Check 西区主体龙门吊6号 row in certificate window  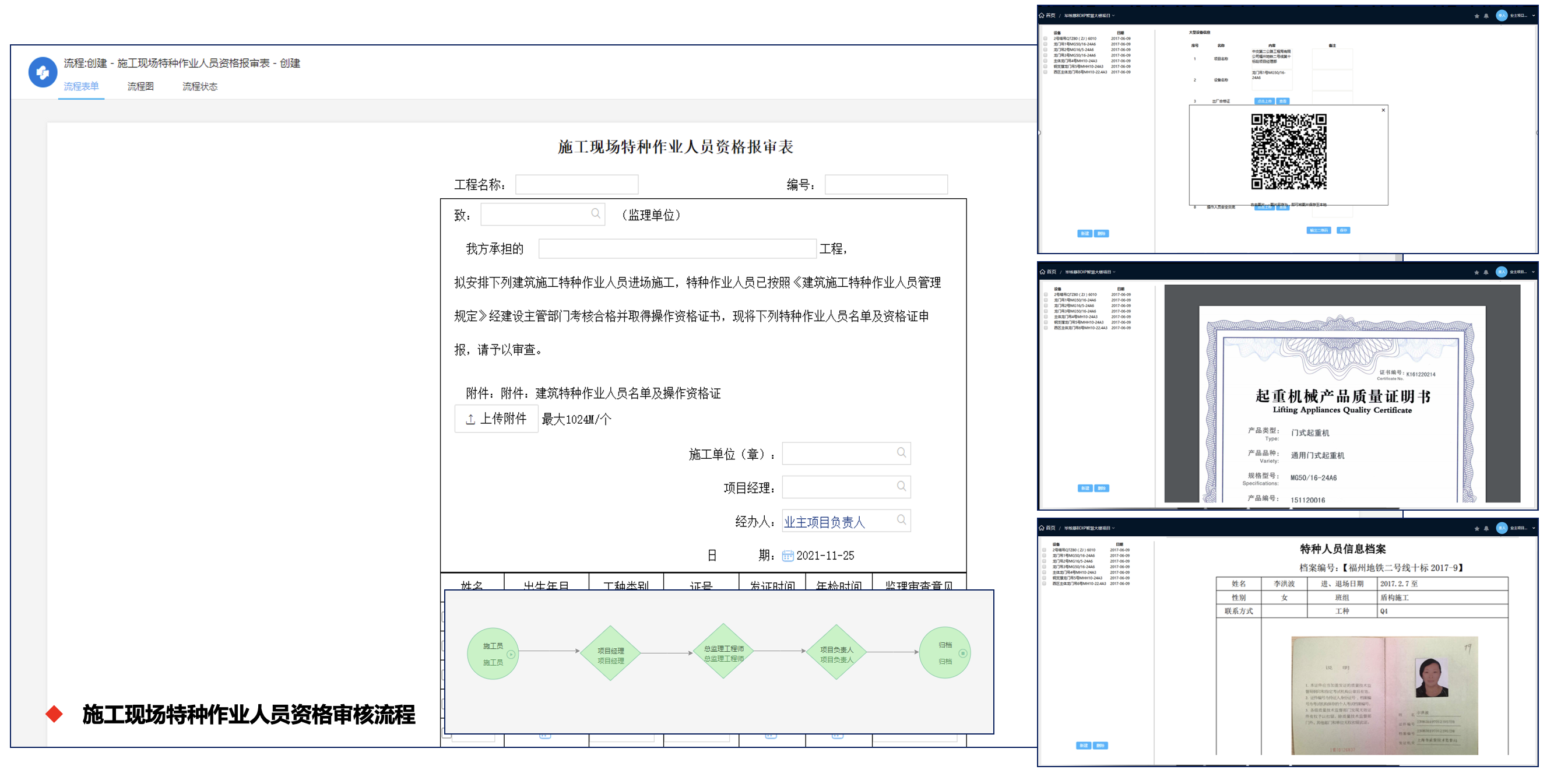[x=1046, y=328]
